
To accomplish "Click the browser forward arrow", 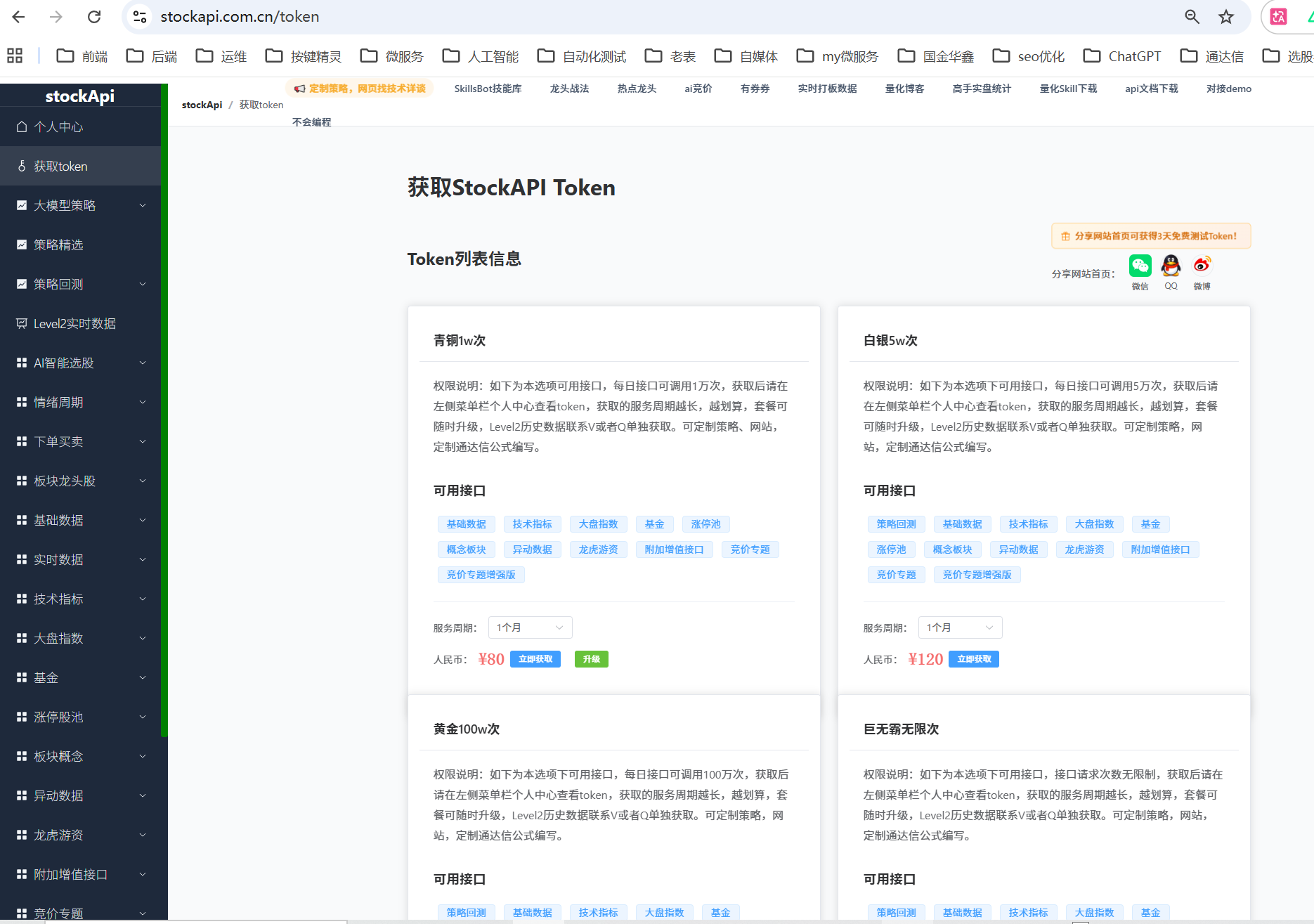I will tap(56, 17).
